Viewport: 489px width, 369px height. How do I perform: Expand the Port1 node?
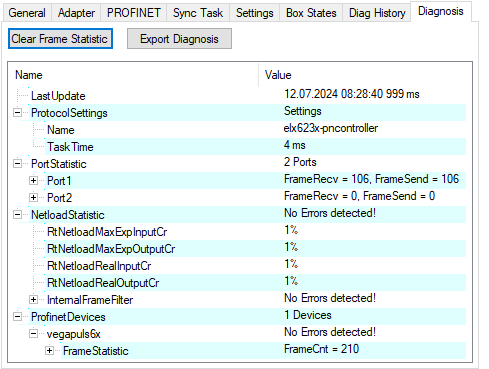tap(33, 181)
